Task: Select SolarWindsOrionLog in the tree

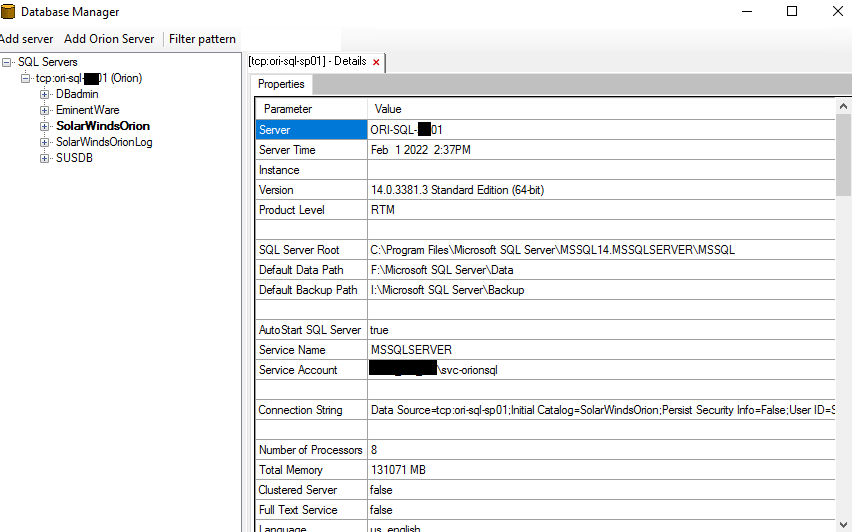Action: click(104, 142)
